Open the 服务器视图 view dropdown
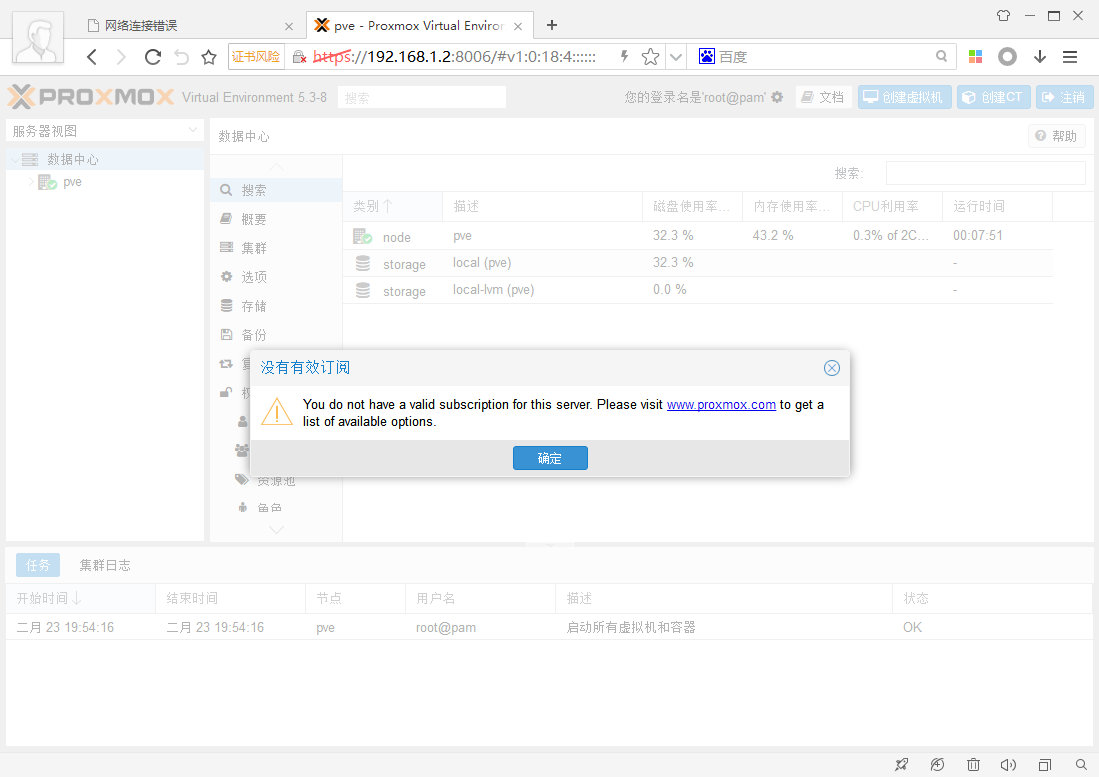The height and width of the screenshot is (777, 1099). [105, 131]
